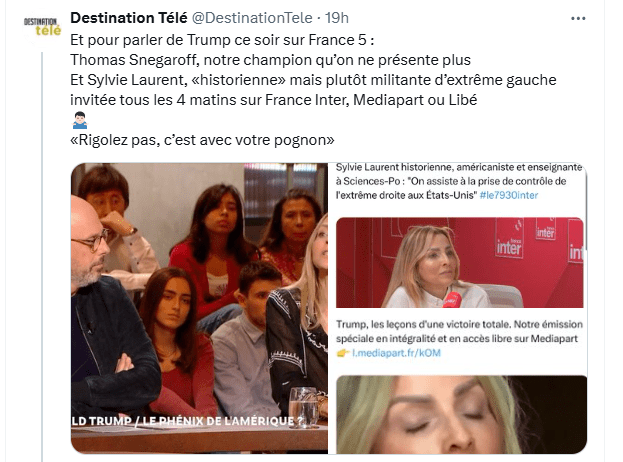Viewport: 623px width, 462px height.
Task: Click the quote «Rigolez pas, c'est avec votre pognon»
Action: pyautogui.click(x=202, y=140)
